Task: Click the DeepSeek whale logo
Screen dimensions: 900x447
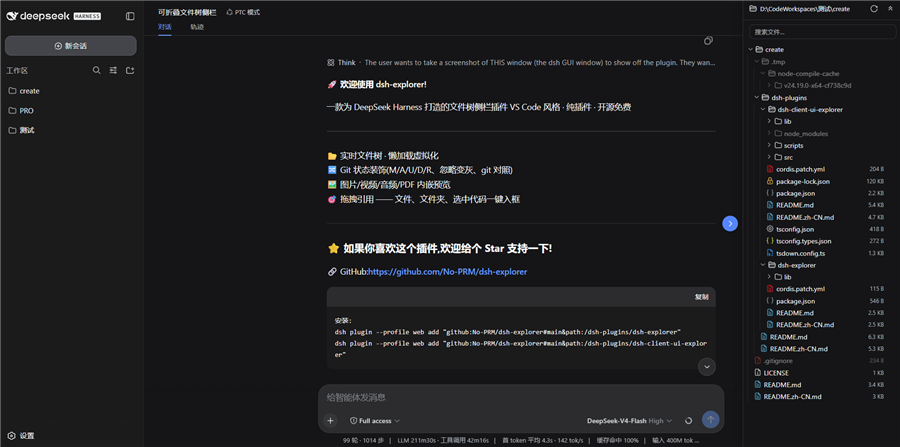Action: 12,17
